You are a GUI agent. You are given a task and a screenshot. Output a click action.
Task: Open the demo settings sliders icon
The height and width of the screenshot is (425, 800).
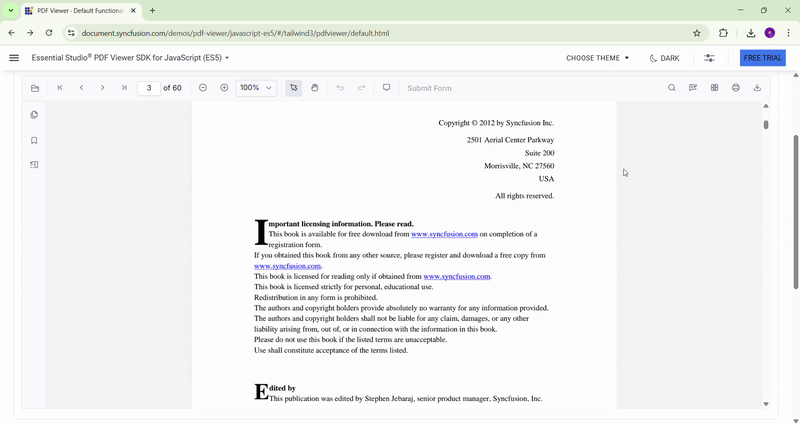709,58
